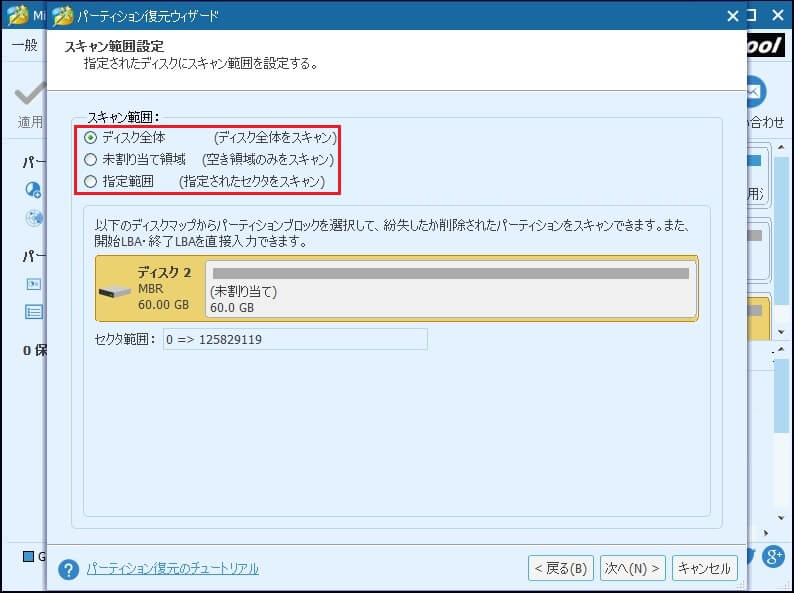Pick the 指定範囲 radio option
The width and height of the screenshot is (794, 593).
click(90, 181)
